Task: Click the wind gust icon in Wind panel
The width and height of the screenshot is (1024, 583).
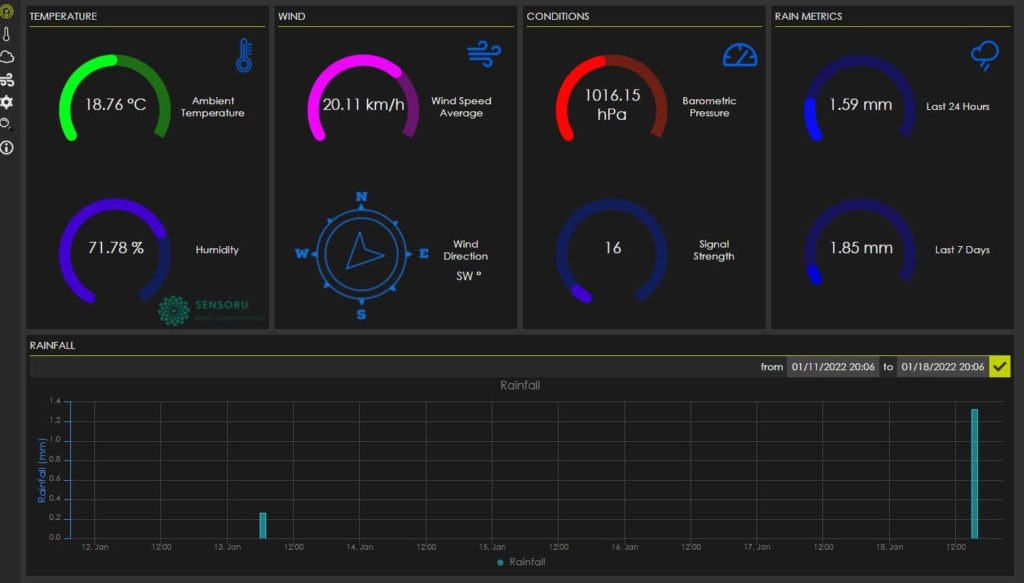Action: 484,54
